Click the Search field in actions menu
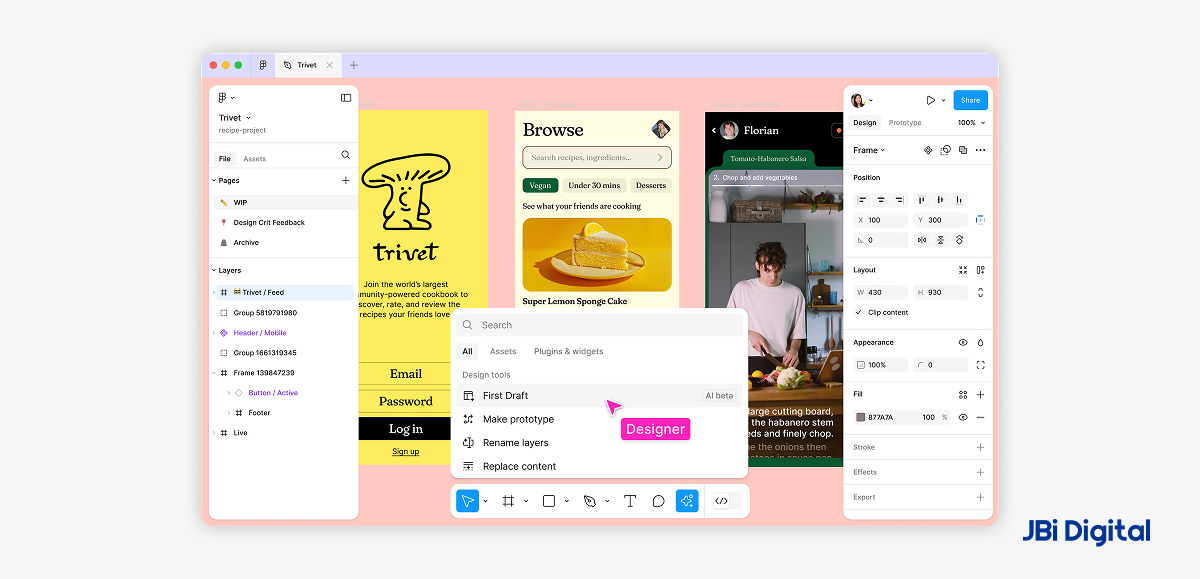Viewport: 1200px width, 579px height. pyautogui.click(x=600, y=325)
